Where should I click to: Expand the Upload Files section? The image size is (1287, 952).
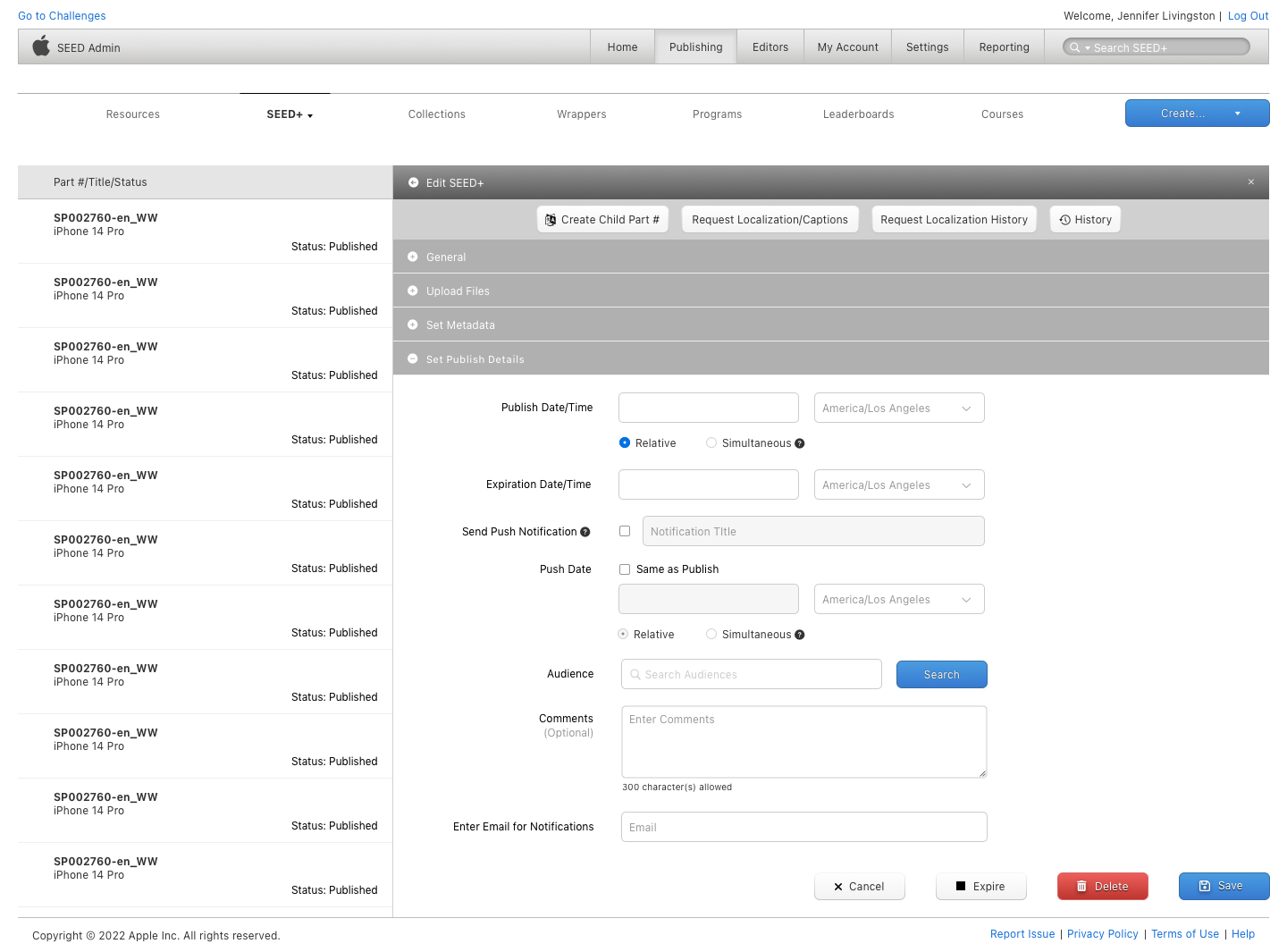pyautogui.click(x=458, y=291)
